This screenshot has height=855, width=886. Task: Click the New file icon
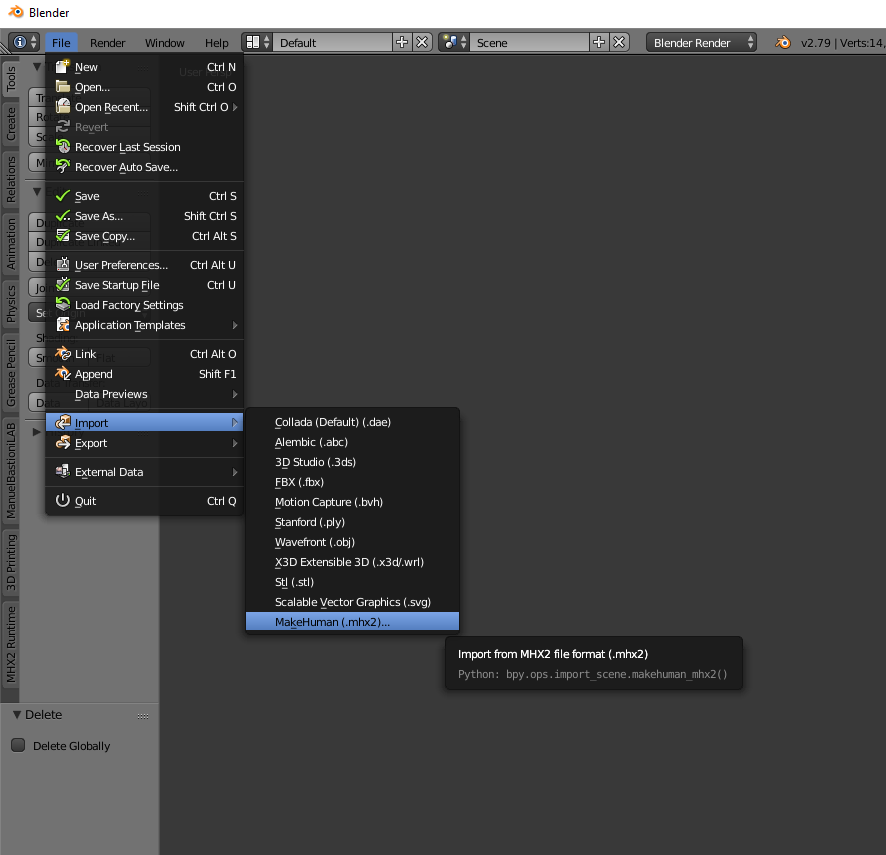click(x=63, y=67)
